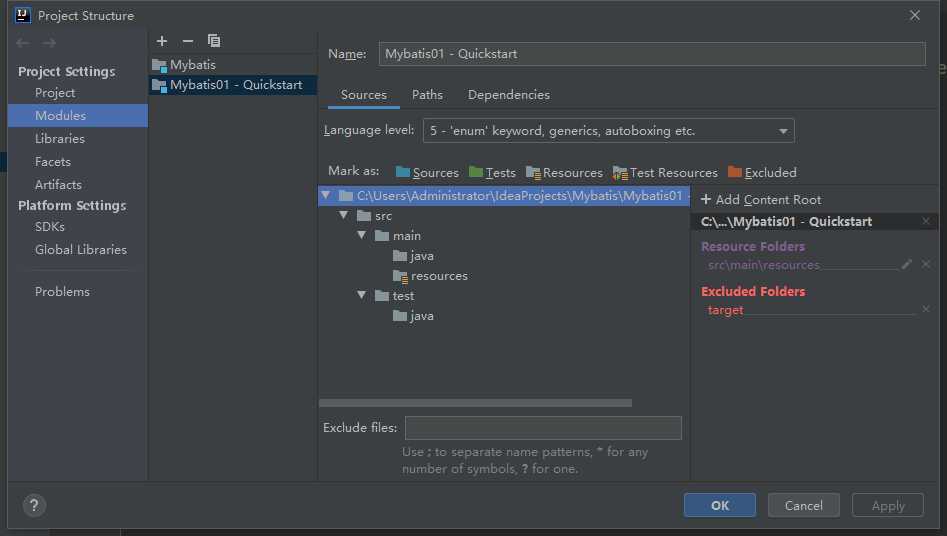Image resolution: width=947 pixels, height=536 pixels.
Task: Remove target from excluded folders
Action: [926, 309]
